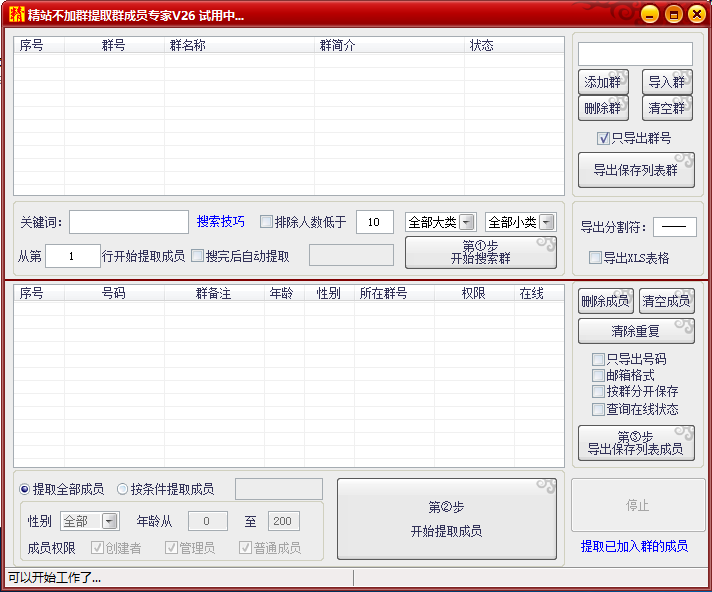Click the 状态 column header

[514, 45]
